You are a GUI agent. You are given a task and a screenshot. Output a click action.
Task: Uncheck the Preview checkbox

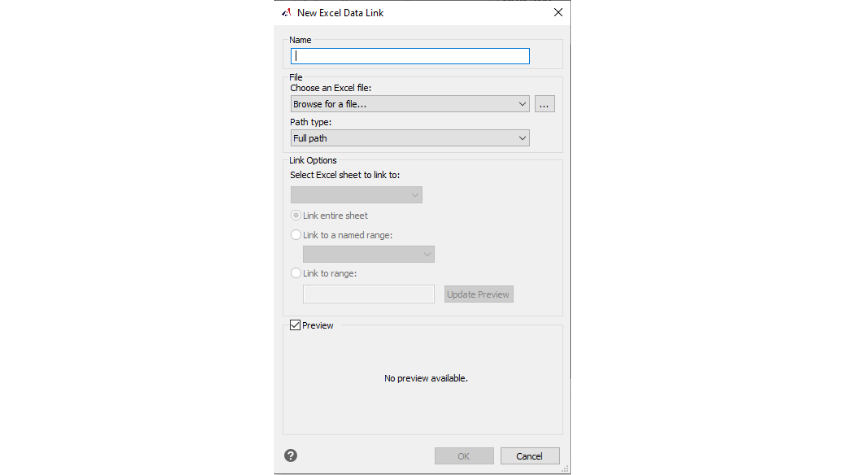point(295,325)
